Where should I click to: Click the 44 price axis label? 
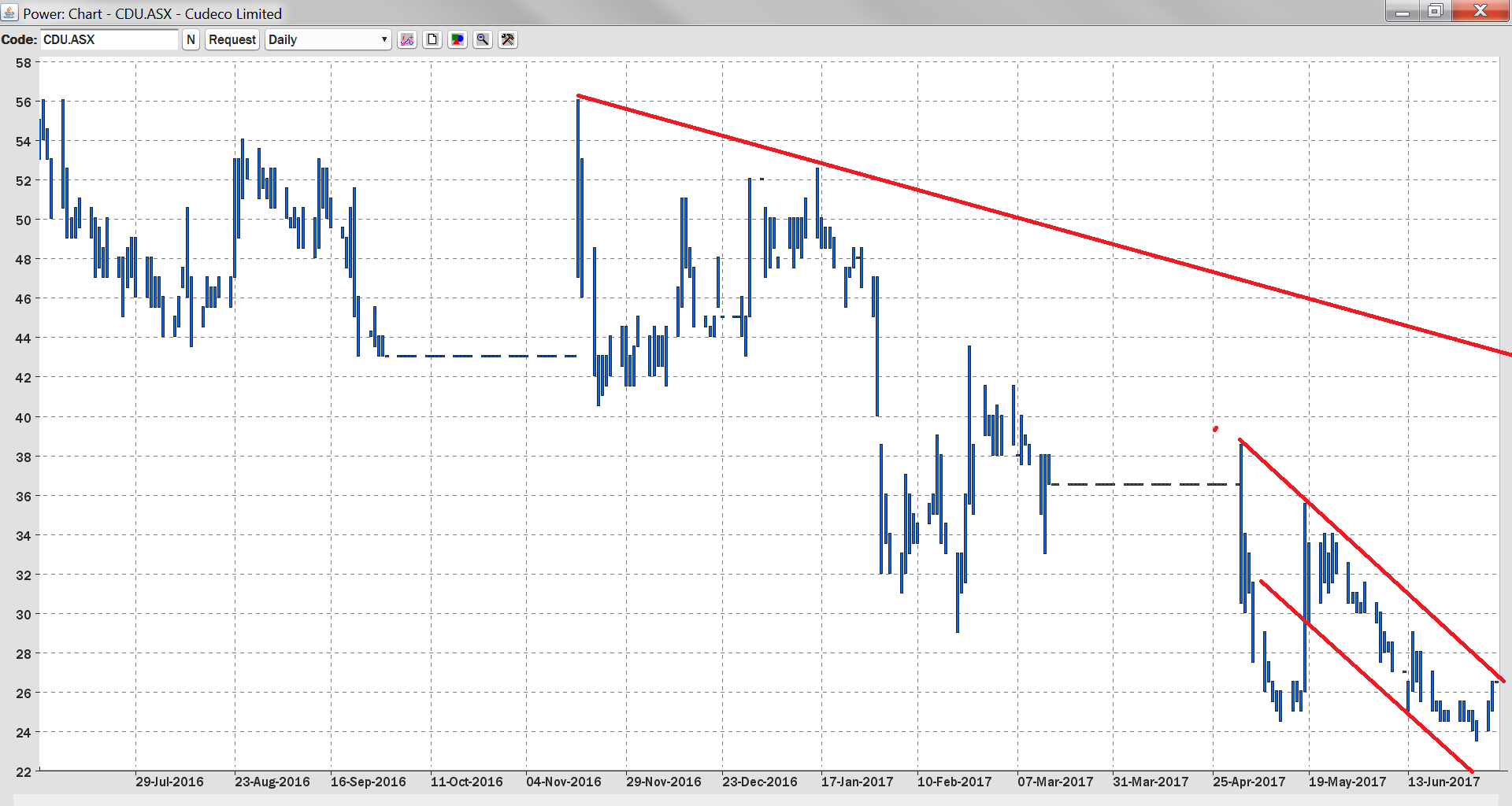(x=24, y=338)
